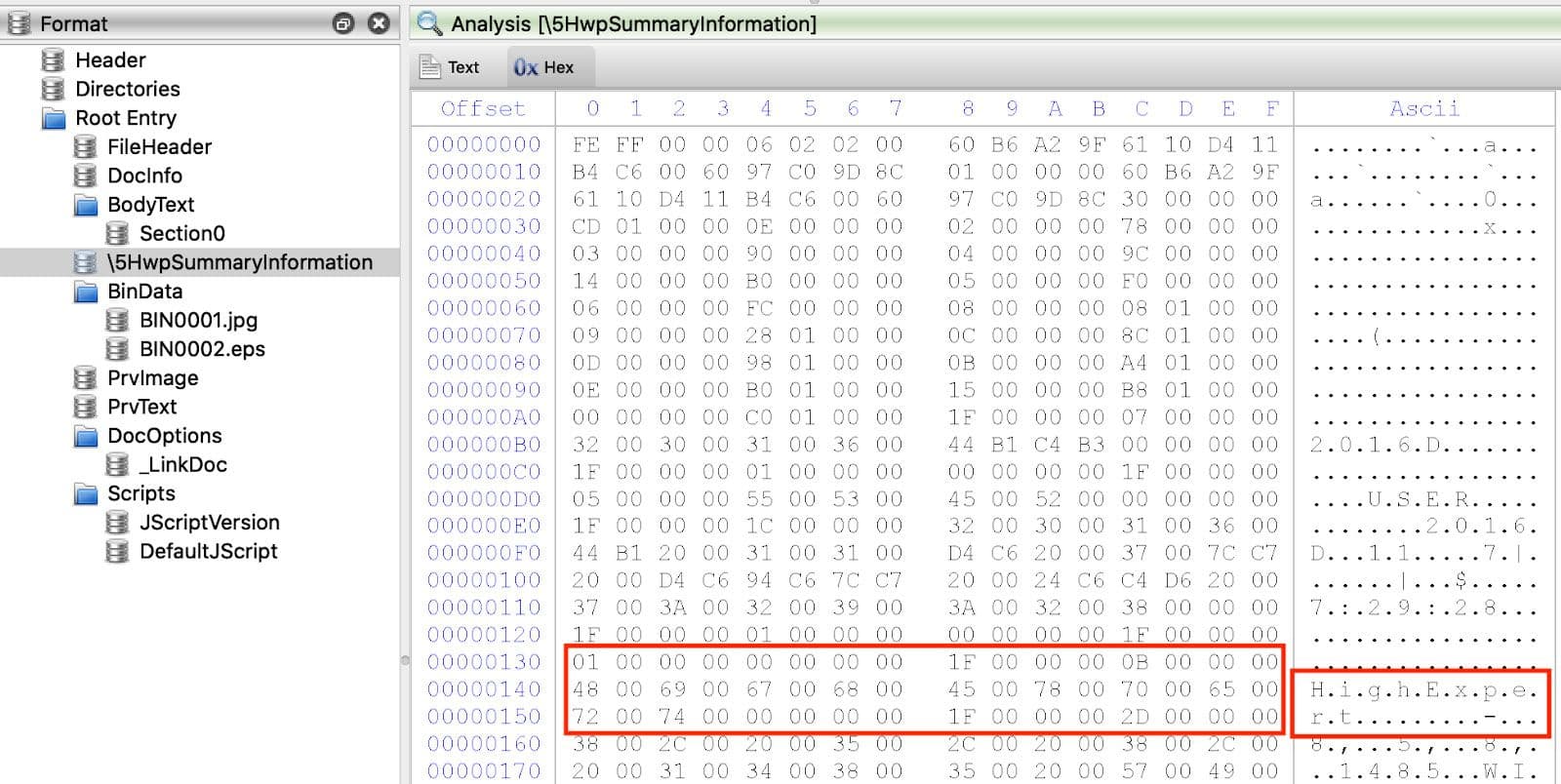Open Section0 under BodyText

point(181,234)
